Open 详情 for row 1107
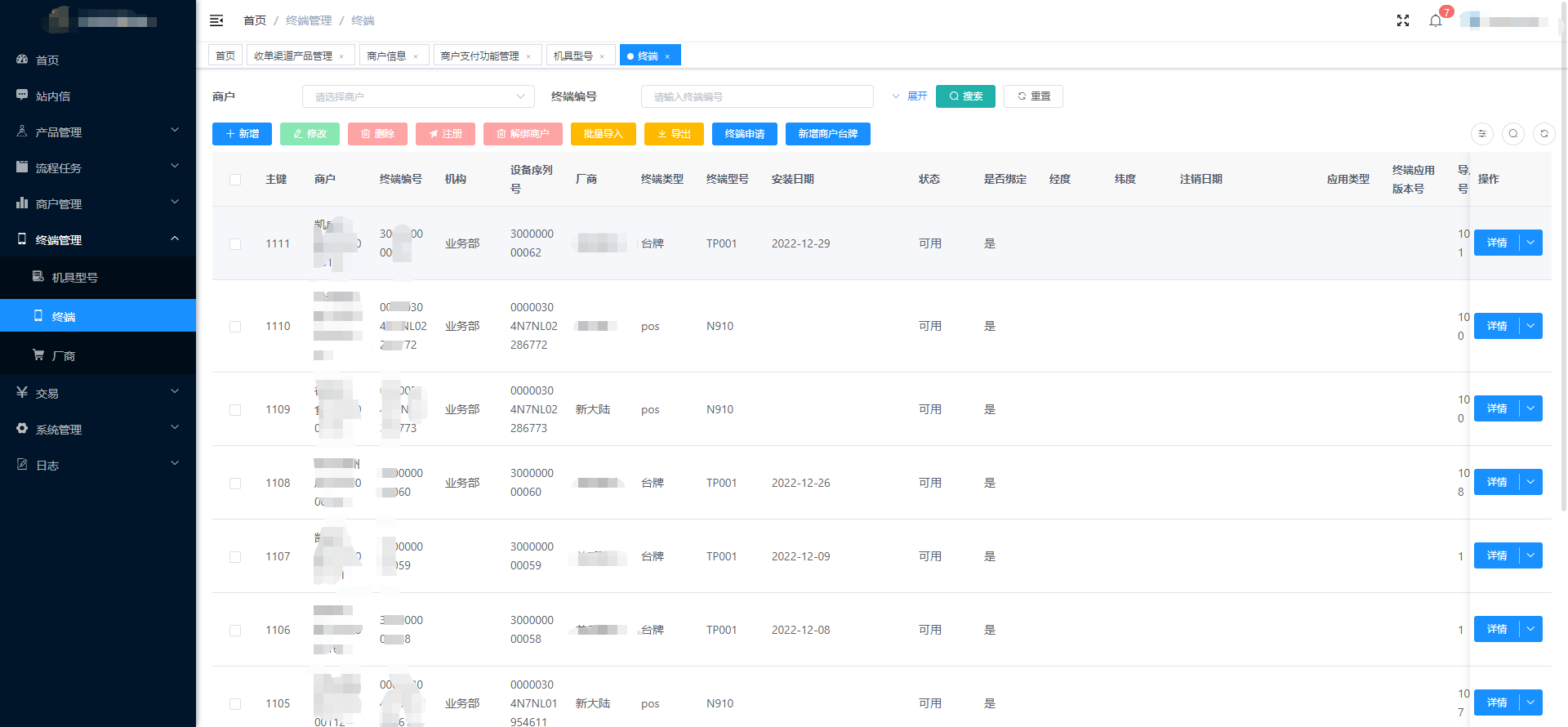 tap(1496, 555)
